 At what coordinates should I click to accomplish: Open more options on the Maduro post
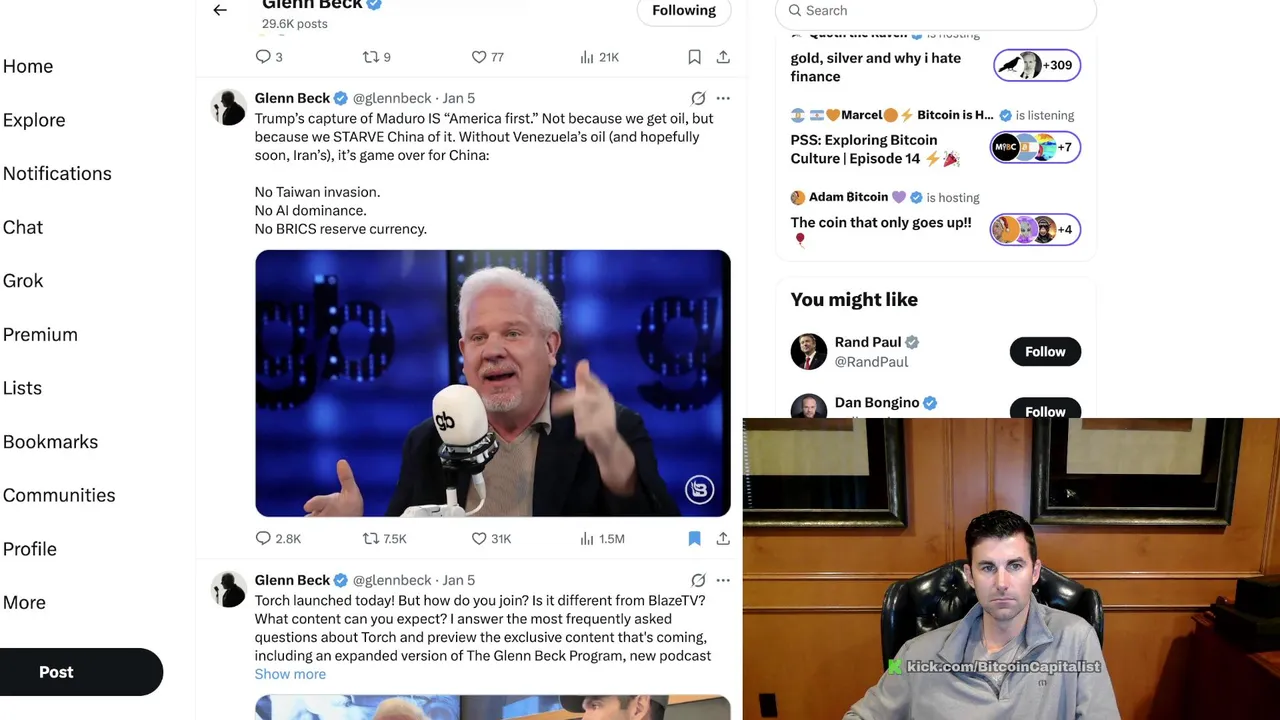point(723,98)
